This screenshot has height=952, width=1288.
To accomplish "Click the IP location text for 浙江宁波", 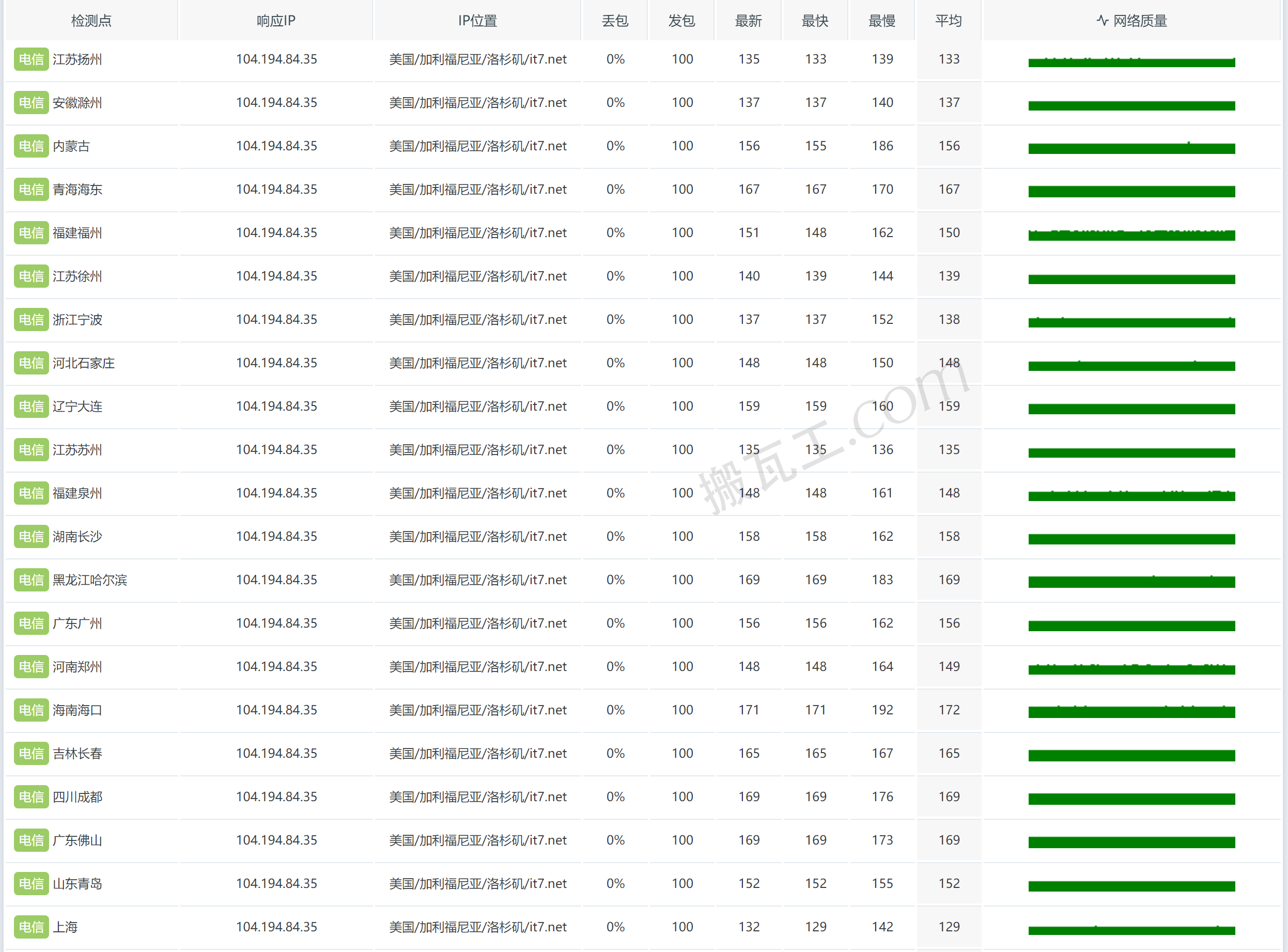I will point(477,319).
